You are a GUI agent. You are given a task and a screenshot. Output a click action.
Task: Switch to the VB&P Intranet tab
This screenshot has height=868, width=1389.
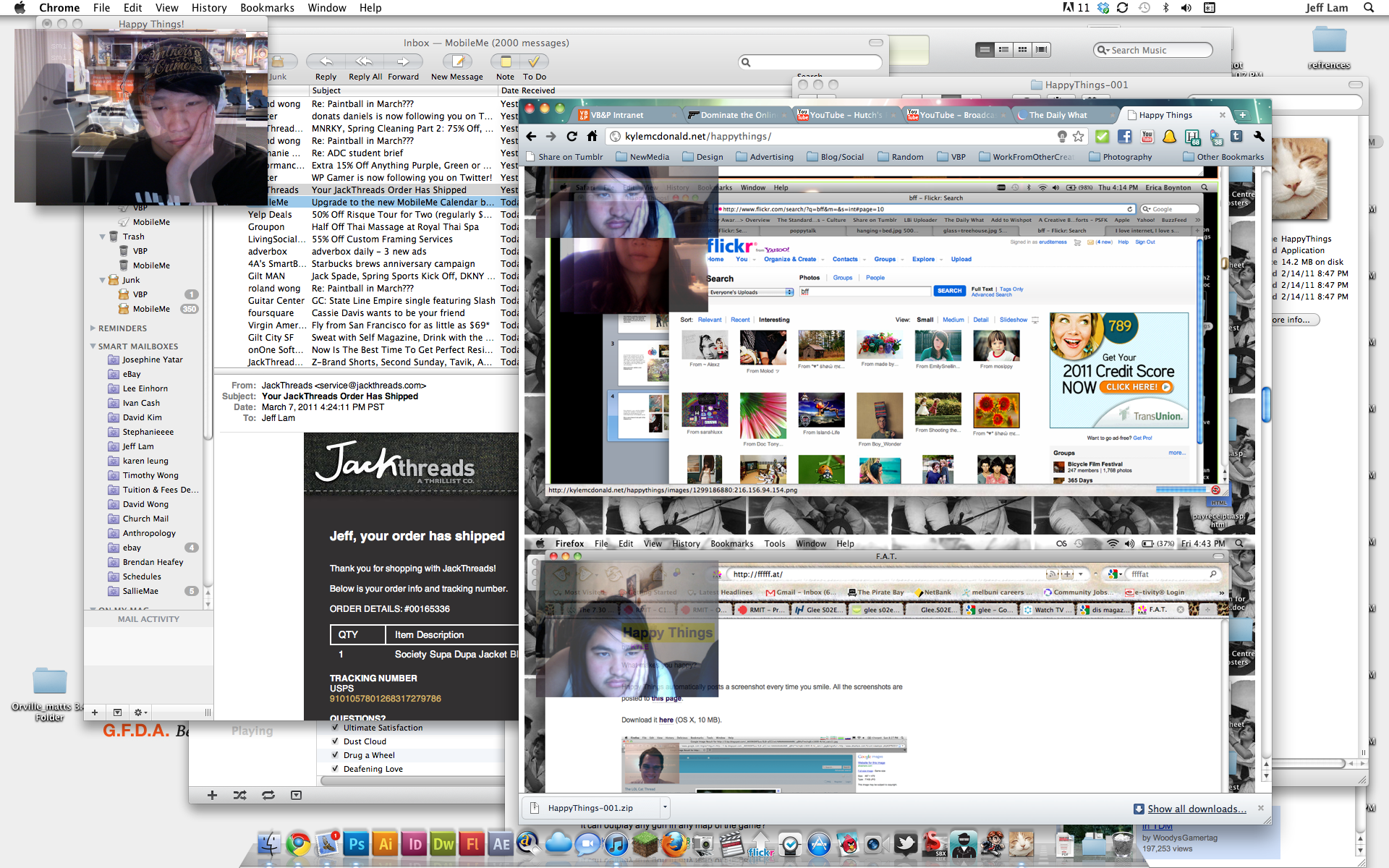pyautogui.click(x=626, y=115)
